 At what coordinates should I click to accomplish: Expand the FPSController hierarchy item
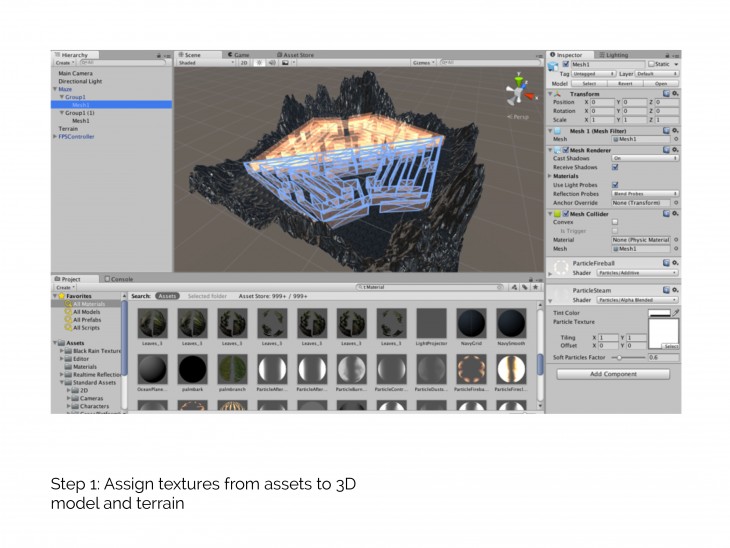click(56, 136)
